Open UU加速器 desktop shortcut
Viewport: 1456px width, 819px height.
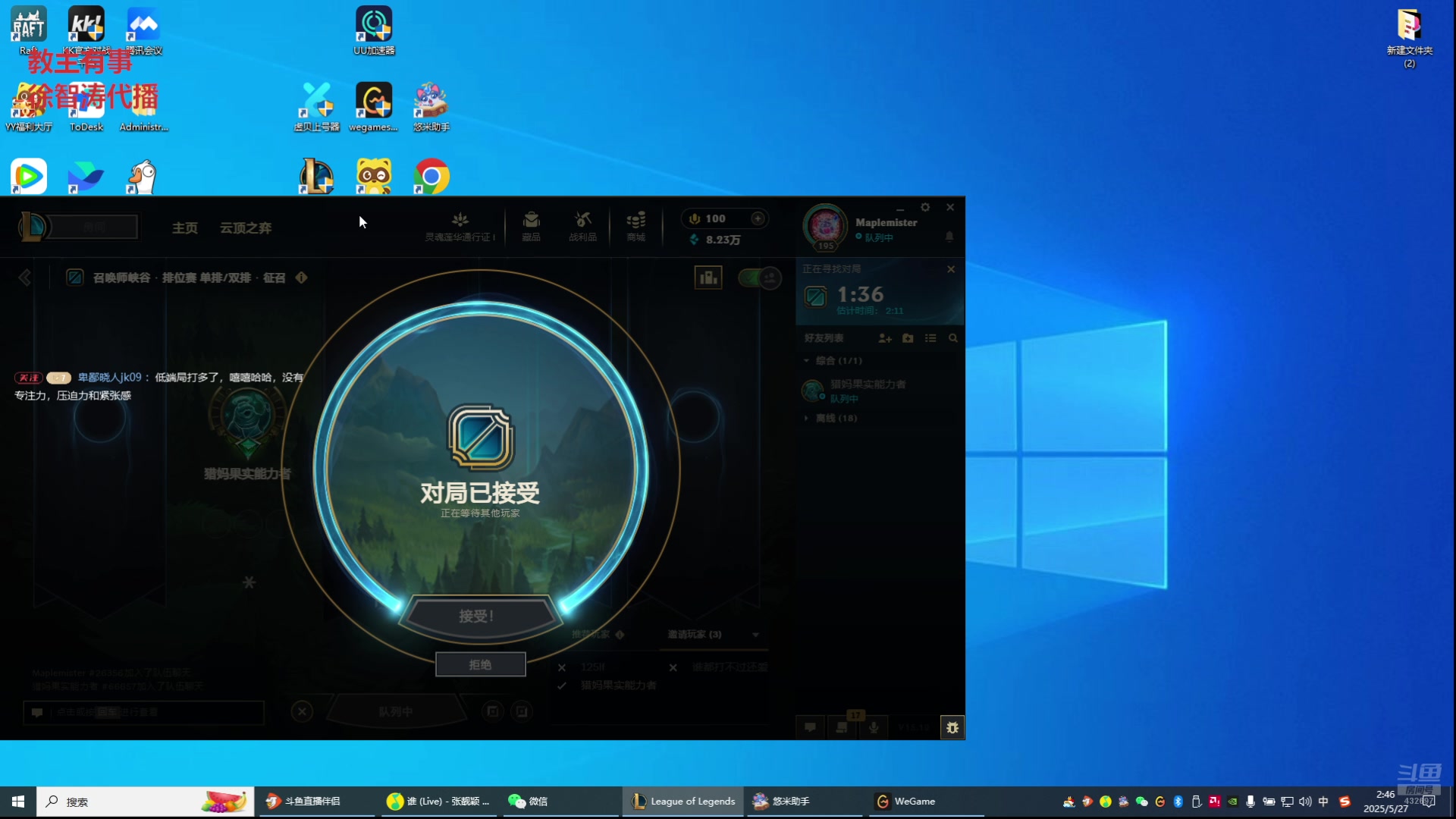(374, 30)
